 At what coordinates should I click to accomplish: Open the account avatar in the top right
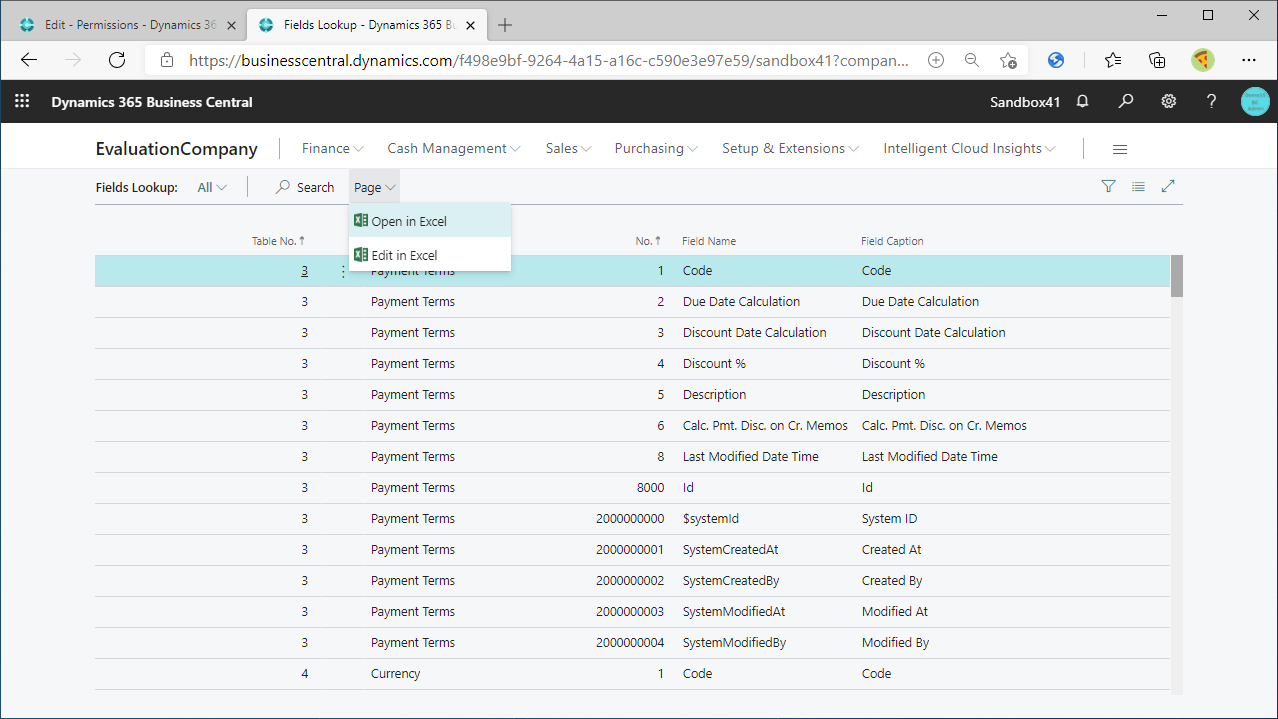(1254, 101)
